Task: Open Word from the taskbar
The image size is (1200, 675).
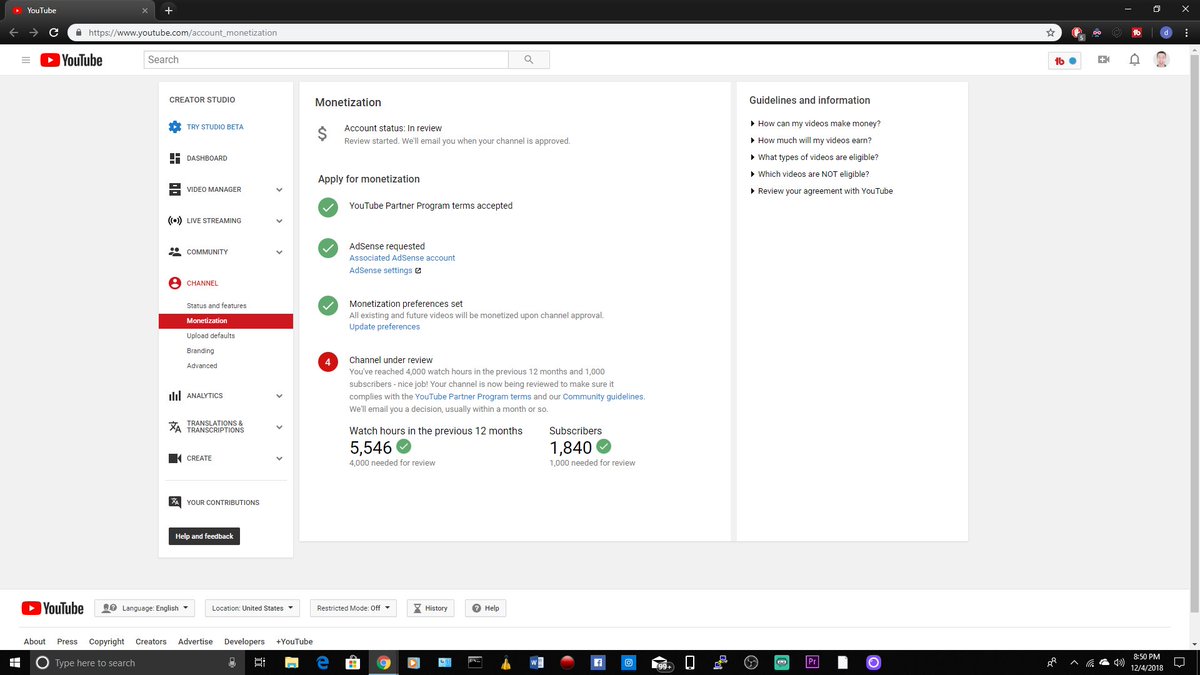Action: 535,662
